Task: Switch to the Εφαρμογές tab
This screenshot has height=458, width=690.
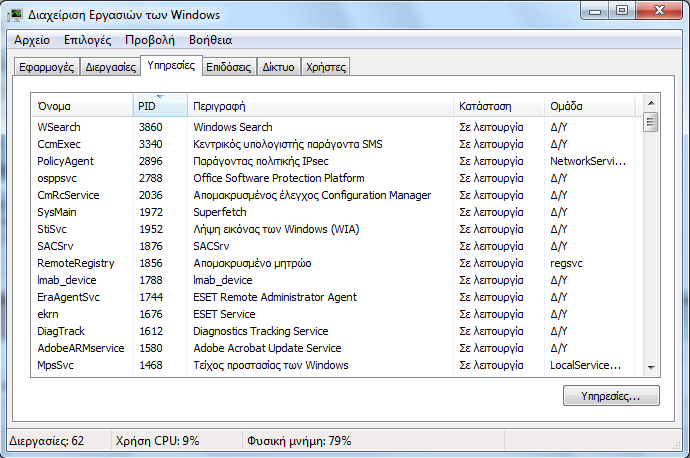Action: (x=46, y=67)
